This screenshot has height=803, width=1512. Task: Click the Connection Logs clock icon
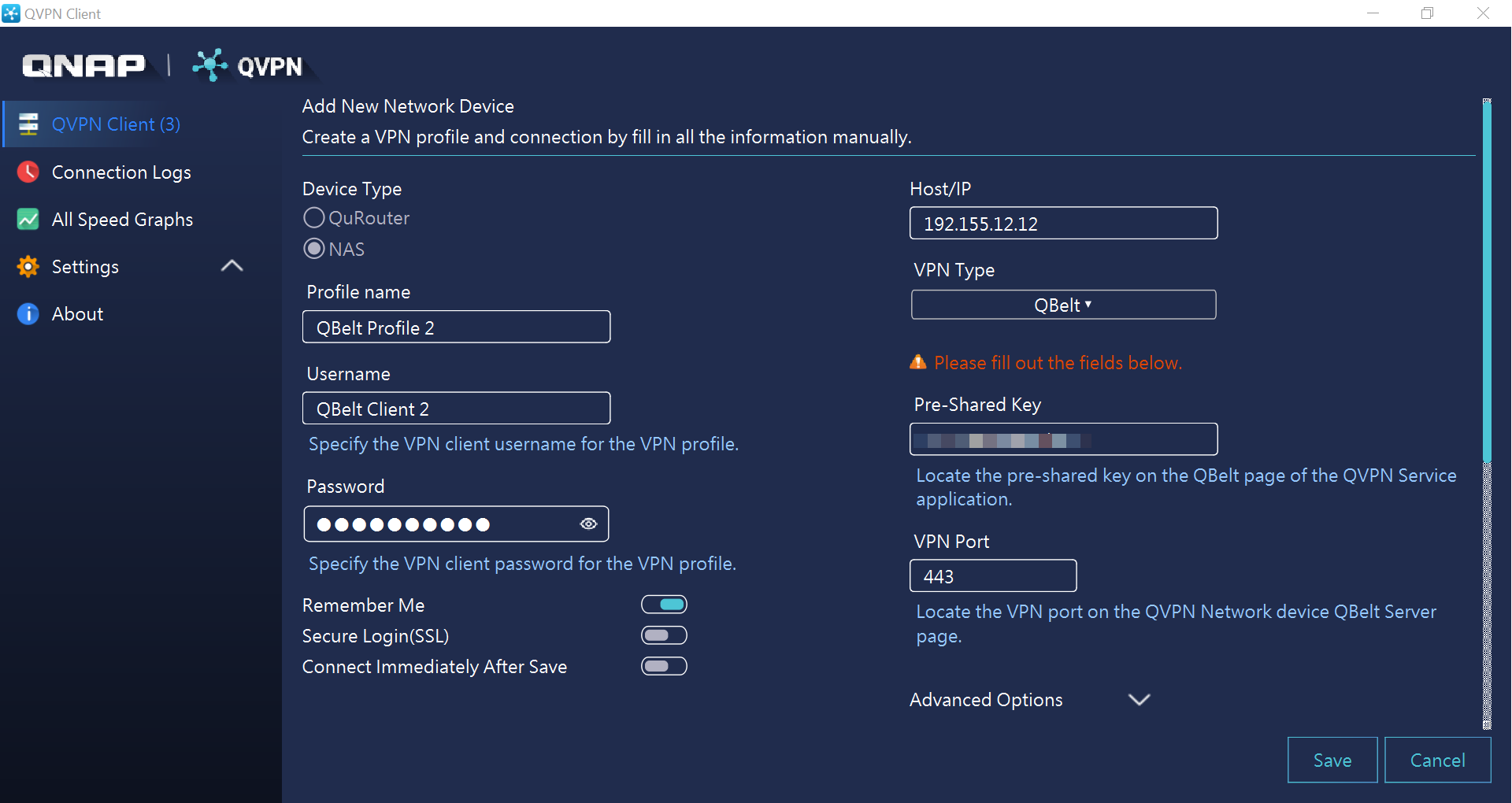[28, 172]
